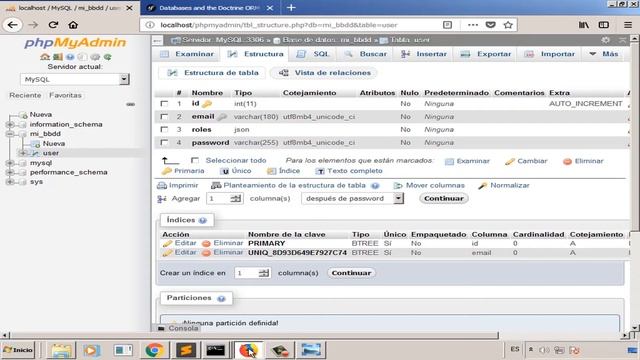
Task: Switch to the Exportar tab
Action: click(486, 54)
